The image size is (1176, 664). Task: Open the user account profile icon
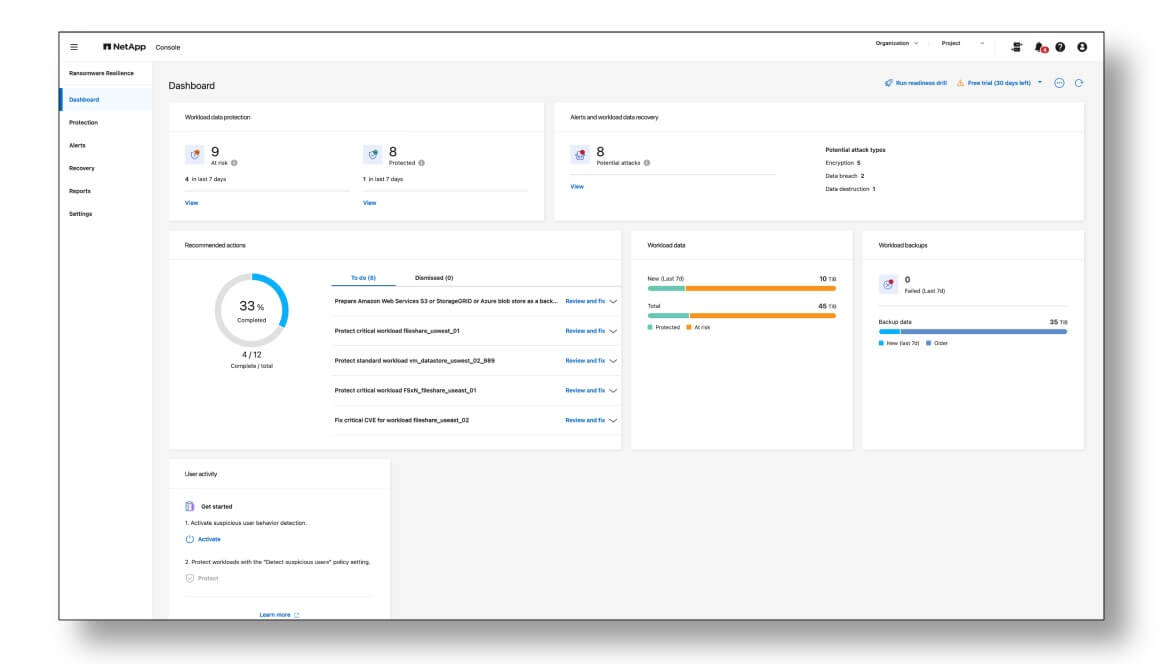(1082, 47)
